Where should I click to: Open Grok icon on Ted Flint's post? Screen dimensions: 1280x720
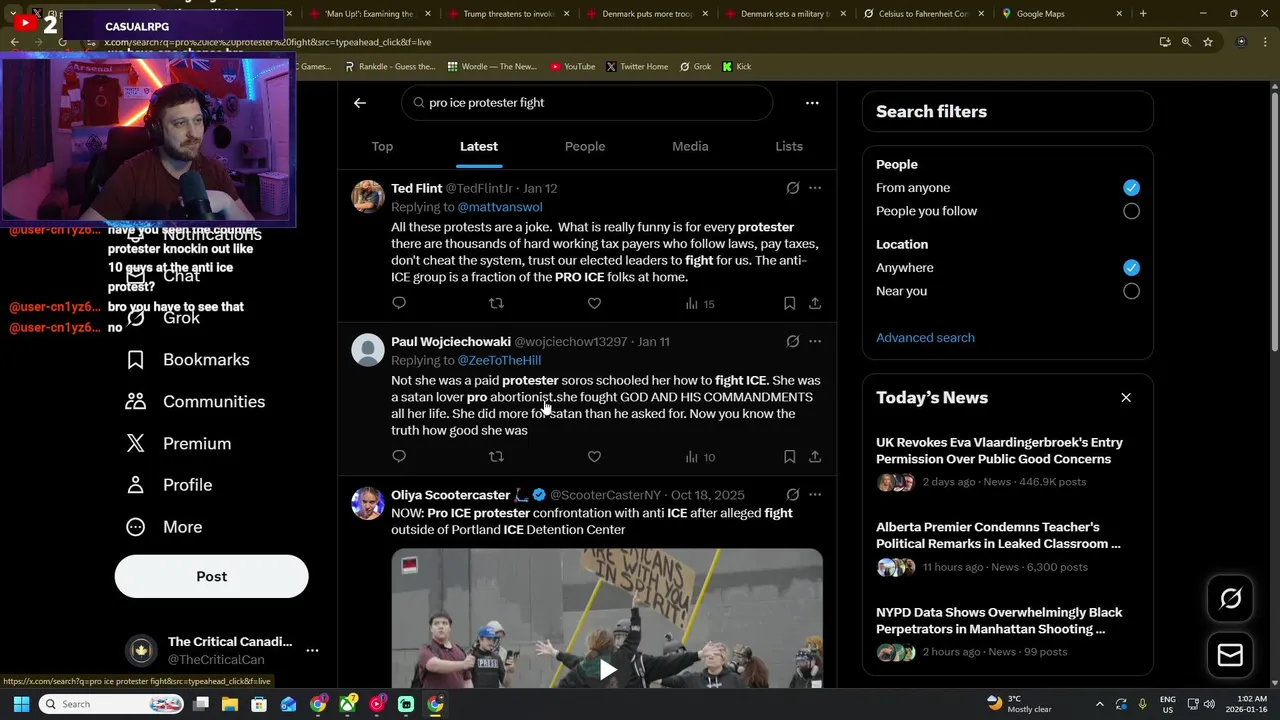point(793,188)
